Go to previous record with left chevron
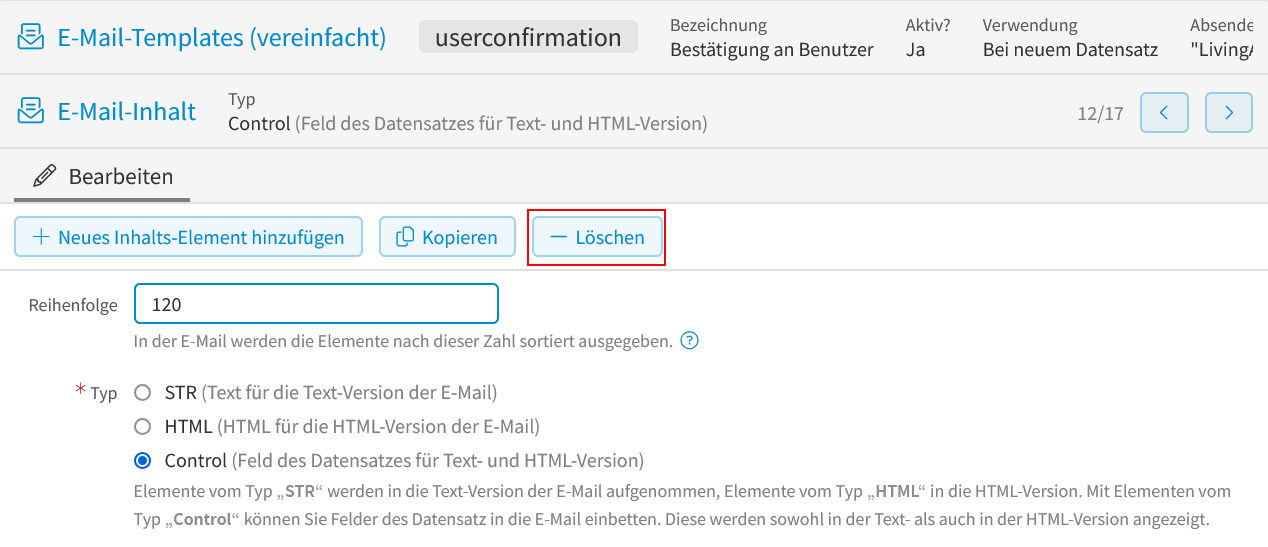This screenshot has height=547, width=1268. click(1164, 112)
